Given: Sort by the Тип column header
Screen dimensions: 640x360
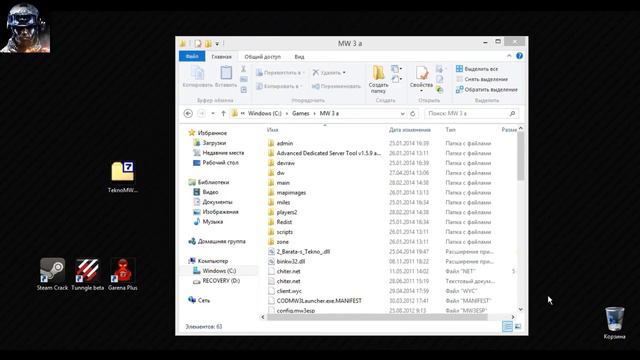Looking at the screenshot, I should tap(450, 130).
